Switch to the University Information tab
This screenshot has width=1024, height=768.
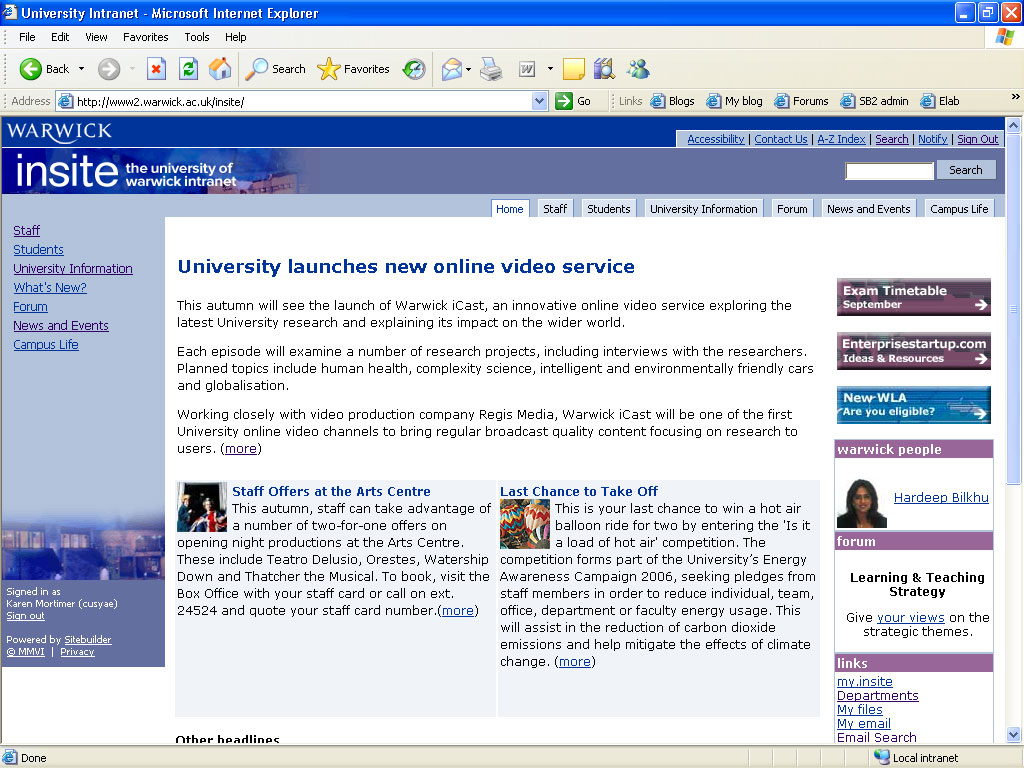(x=703, y=209)
